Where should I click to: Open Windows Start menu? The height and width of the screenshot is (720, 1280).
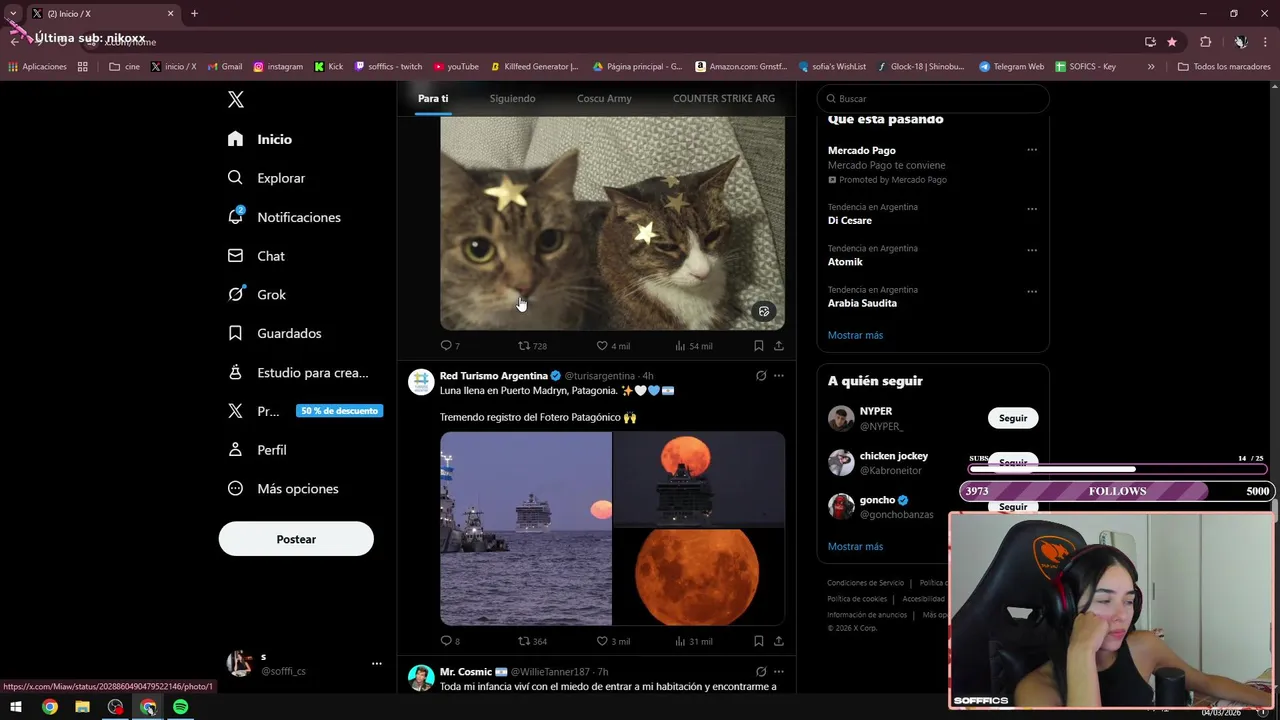tap(16, 707)
